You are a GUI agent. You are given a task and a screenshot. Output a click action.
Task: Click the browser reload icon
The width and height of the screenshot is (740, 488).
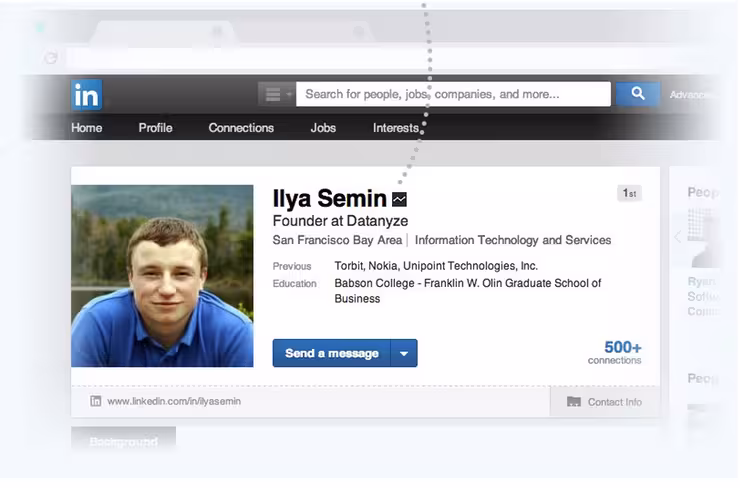[51, 58]
